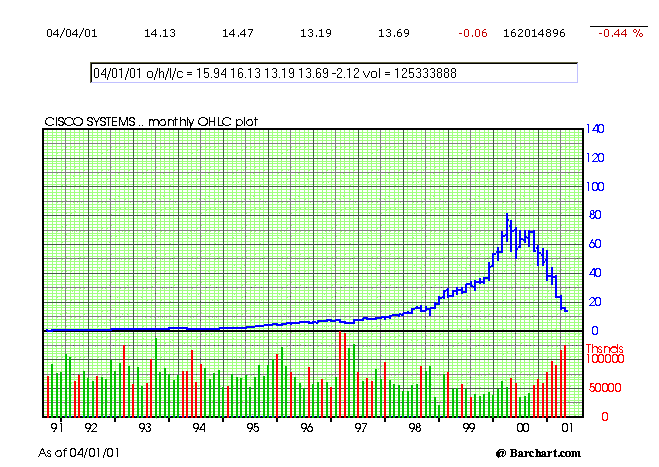Click the year label 91 on the time axis
The image size is (659, 467).
tap(57, 428)
